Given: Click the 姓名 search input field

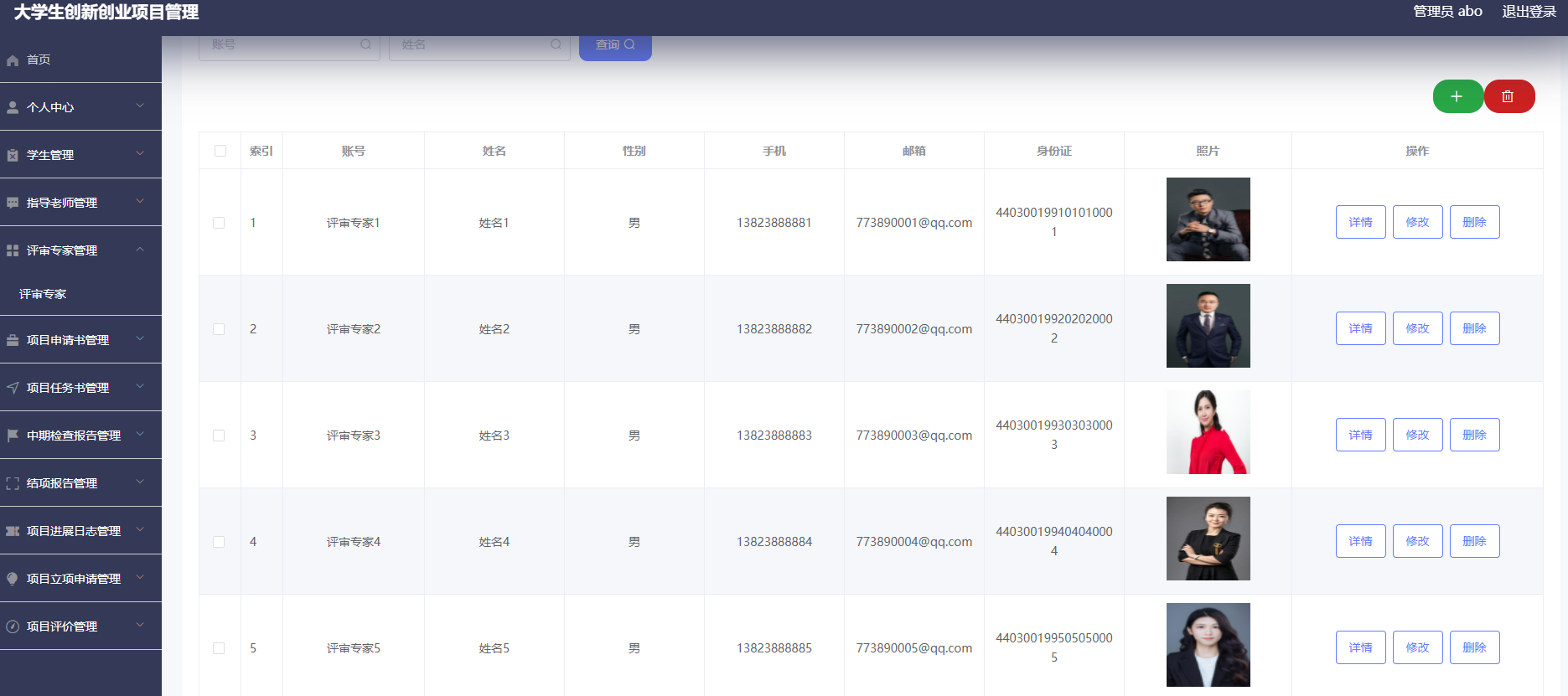Looking at the screenshot, I should pyautogui.click(x=479, y=46).
